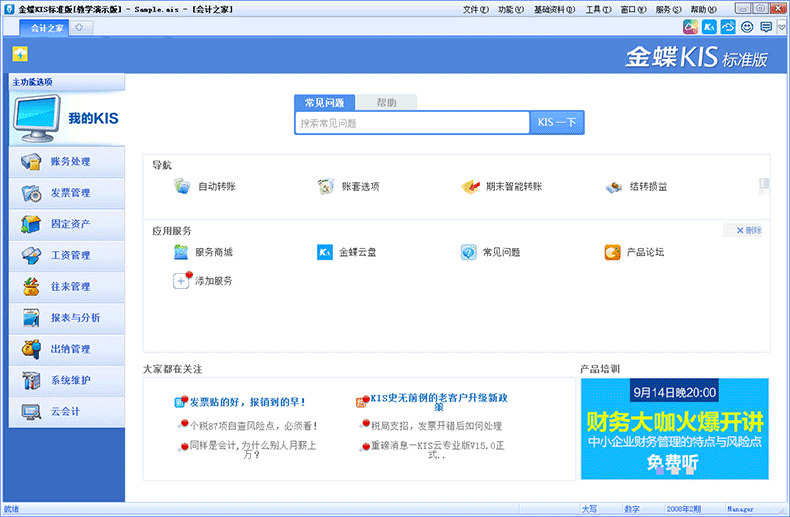Click the 账套选项 account set options icon
Image resolution: width=790 pixels, height=517 pixels.
coord(325,186)
